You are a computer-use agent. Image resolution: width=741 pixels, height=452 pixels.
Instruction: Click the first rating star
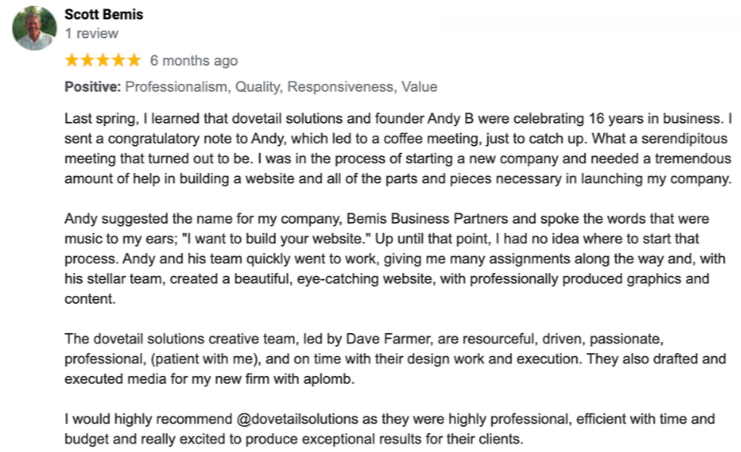click(x=72, y=60)
